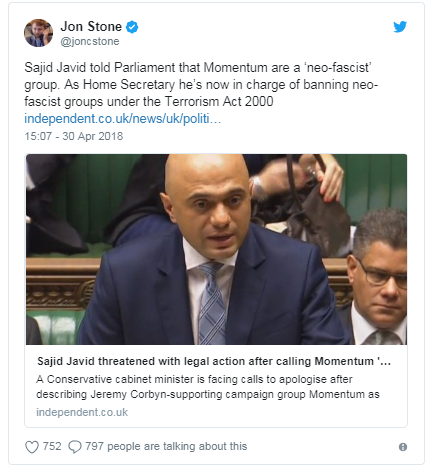Click the article description about Conservative cabinet minister
444x468 pixels.
point(208,387)
